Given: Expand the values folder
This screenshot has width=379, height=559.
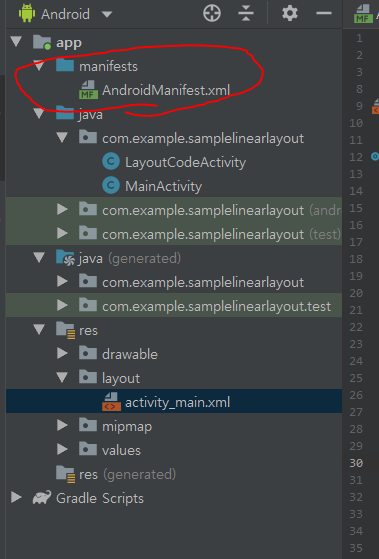Looking at the screenshot, I should click(62, 450).
